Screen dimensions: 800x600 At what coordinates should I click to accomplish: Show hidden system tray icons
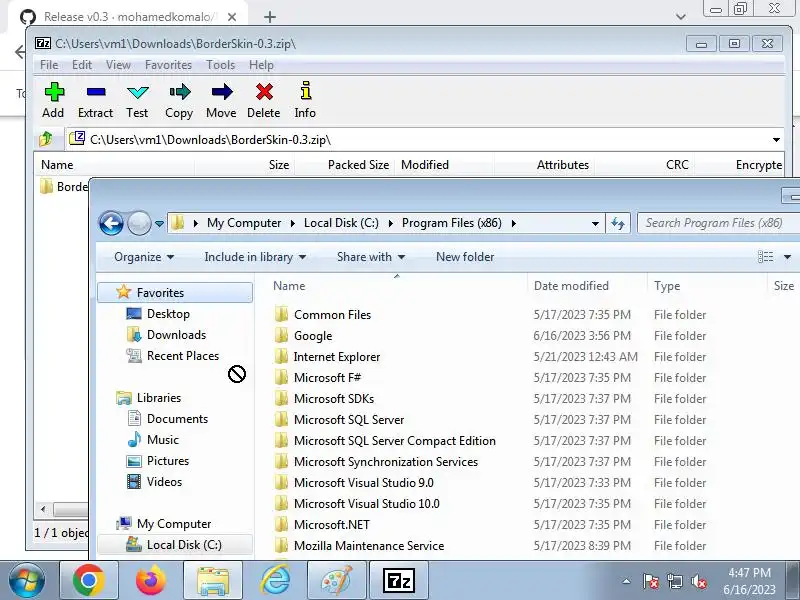(x=627, y=581)
